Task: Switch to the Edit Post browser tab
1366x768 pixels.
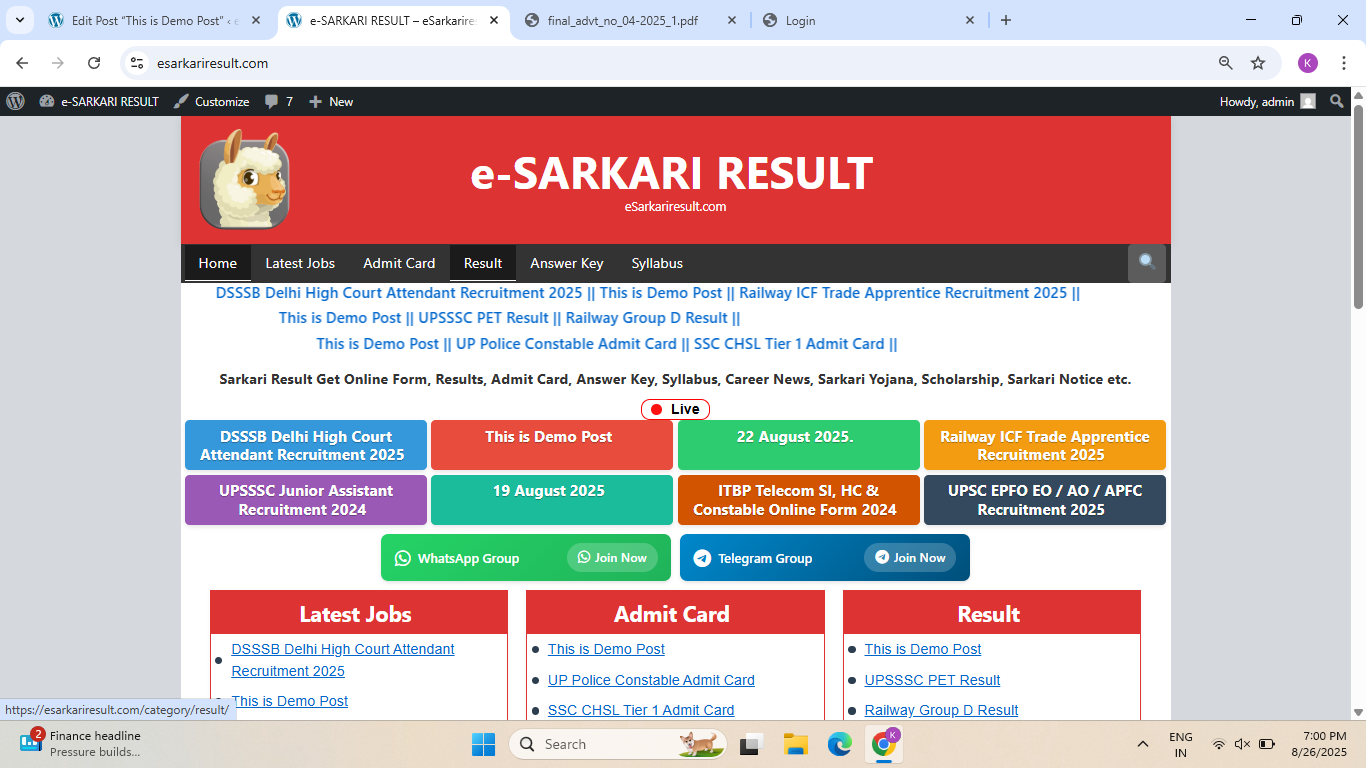Action: pos(154,20)
